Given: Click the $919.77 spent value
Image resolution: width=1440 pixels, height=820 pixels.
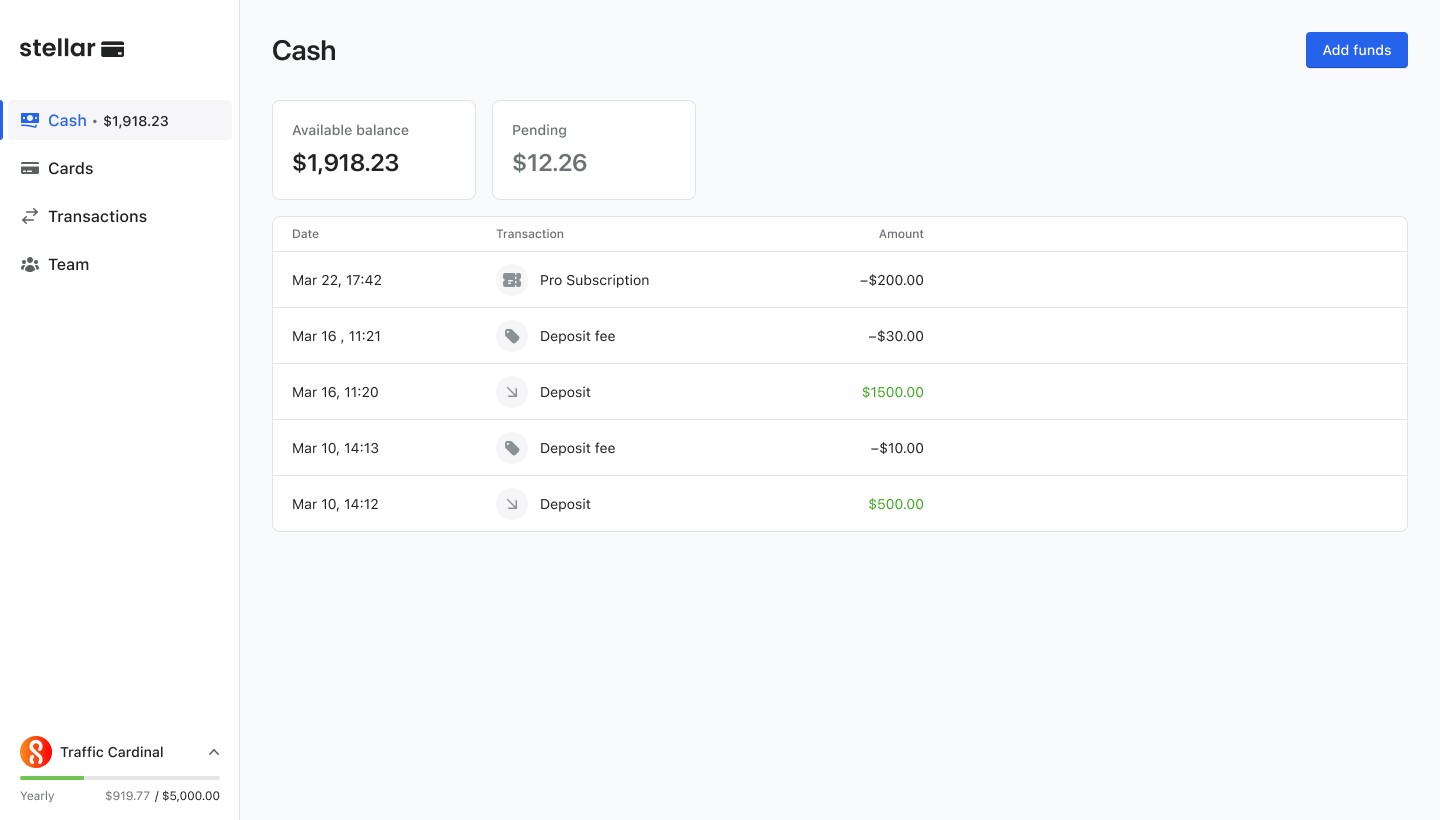Looking at the screenshot, I should coord(127,796).
